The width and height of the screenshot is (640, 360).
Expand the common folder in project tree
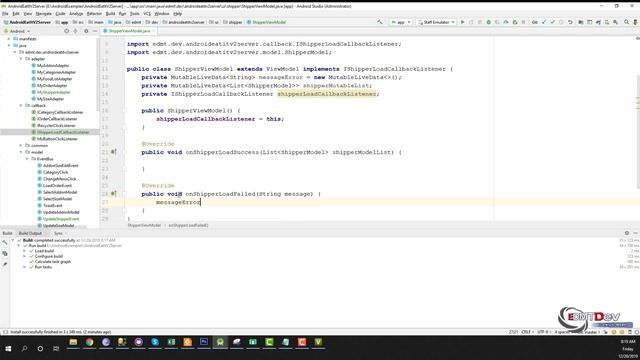(x=21, y=145)
